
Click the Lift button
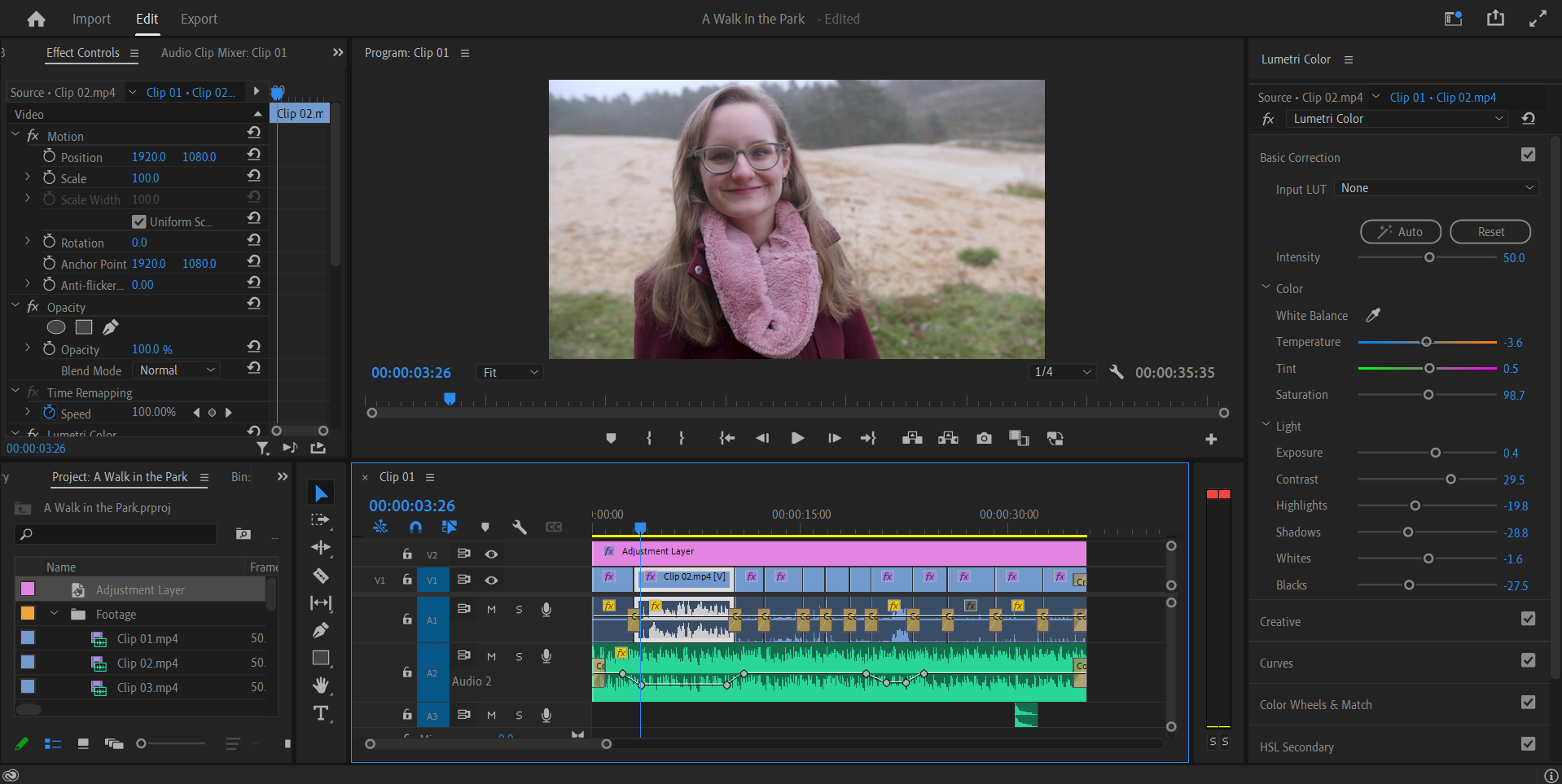click(912, 438)
